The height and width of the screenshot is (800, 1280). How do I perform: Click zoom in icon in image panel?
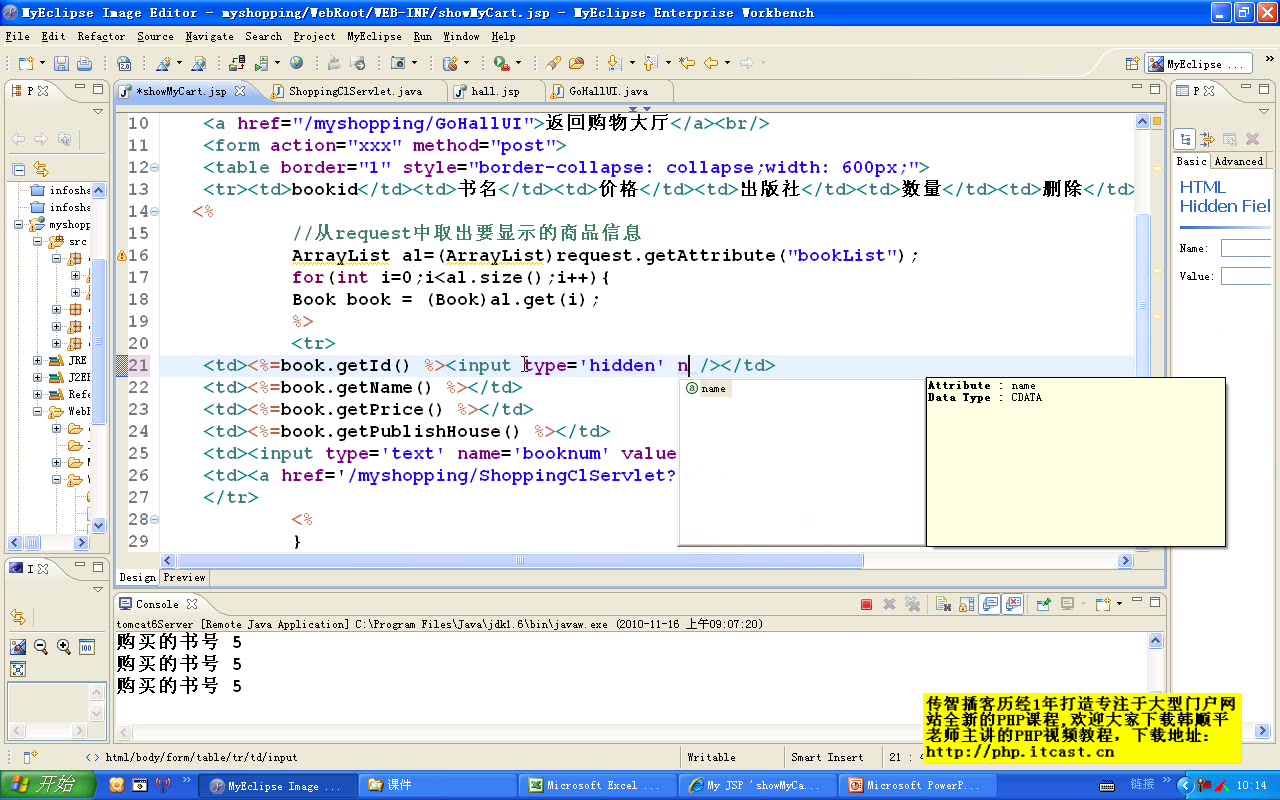64,647
